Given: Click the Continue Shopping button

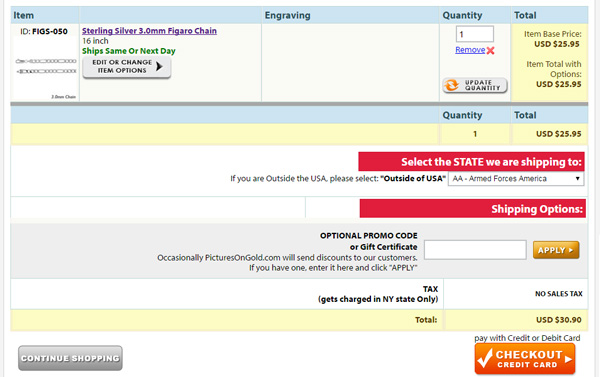Looking at the screenshot, I should tap(70, 358).
